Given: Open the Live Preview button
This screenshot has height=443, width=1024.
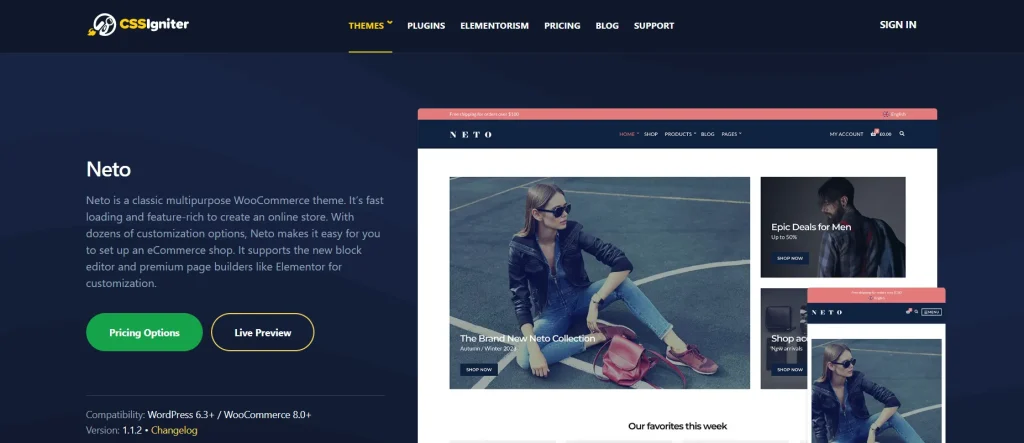Looking at the screenshot, I should pyautogui.click(x=263, y=332).
